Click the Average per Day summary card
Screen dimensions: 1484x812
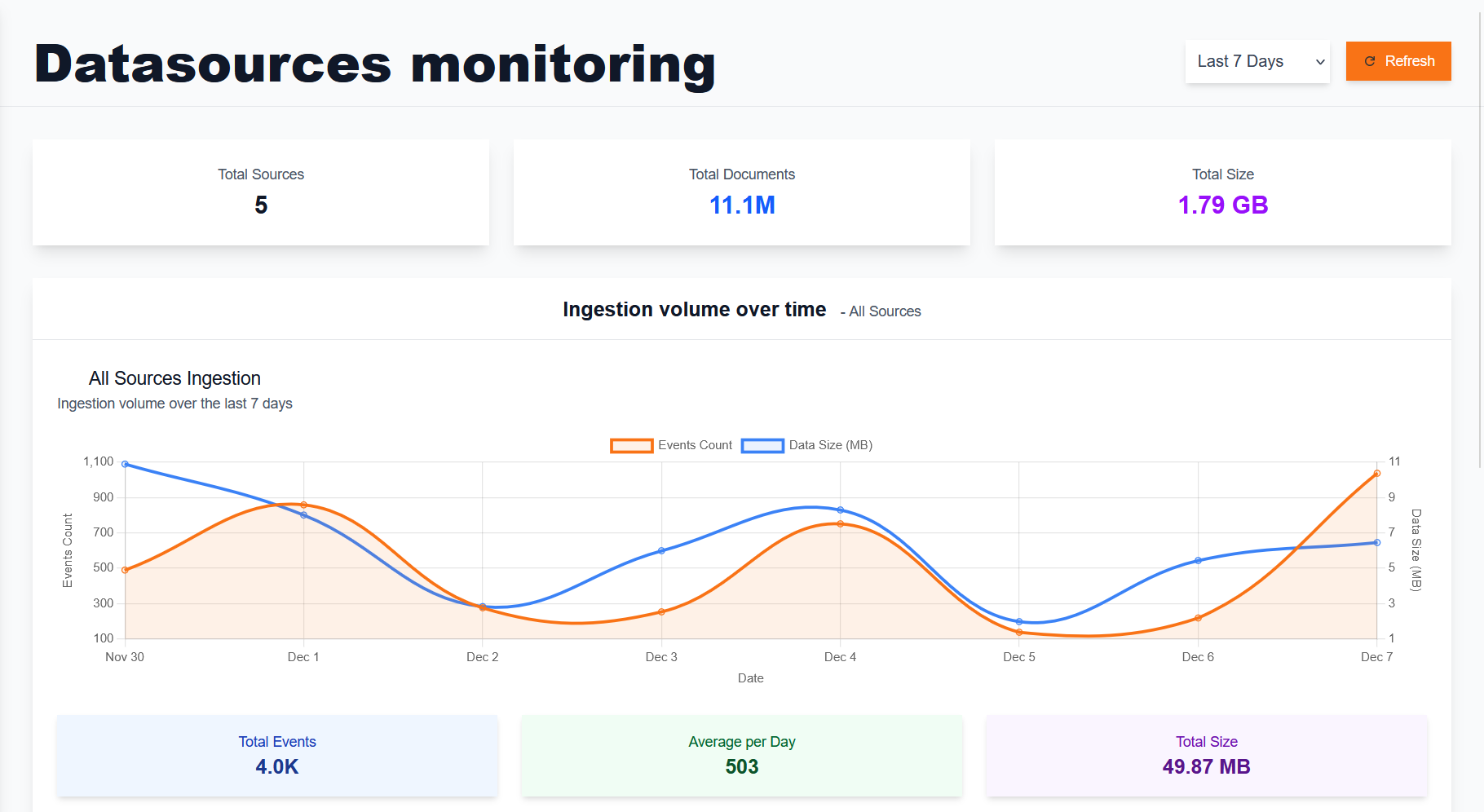pos(741,756)
